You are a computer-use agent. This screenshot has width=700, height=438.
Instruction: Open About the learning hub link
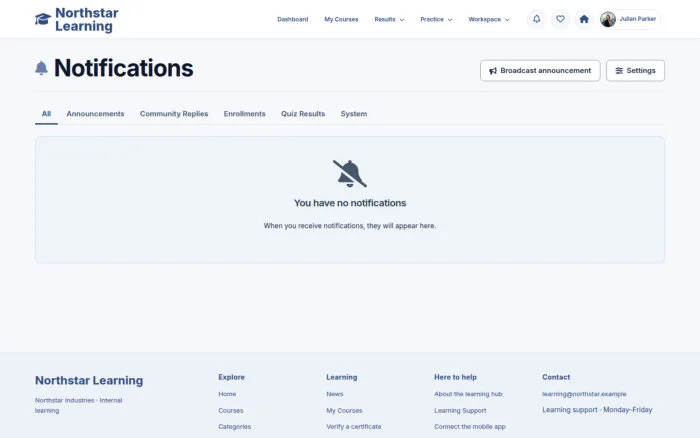(468, 394)
